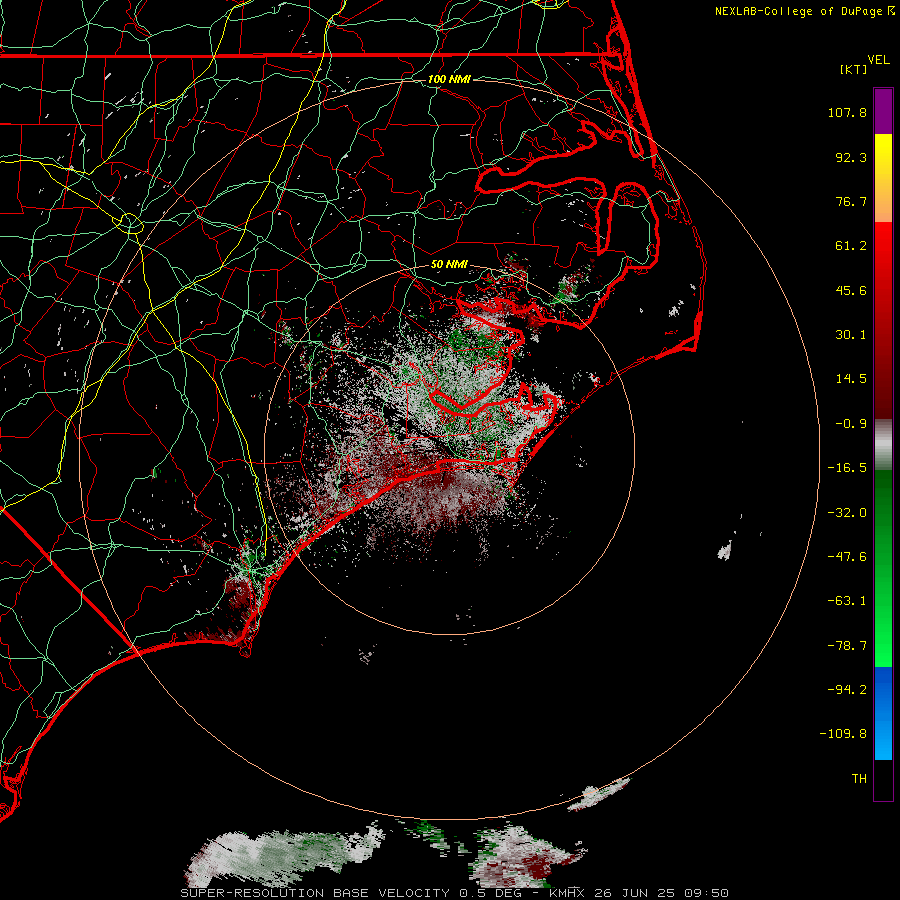Click the -16.5 legend value

click(847, 468)
